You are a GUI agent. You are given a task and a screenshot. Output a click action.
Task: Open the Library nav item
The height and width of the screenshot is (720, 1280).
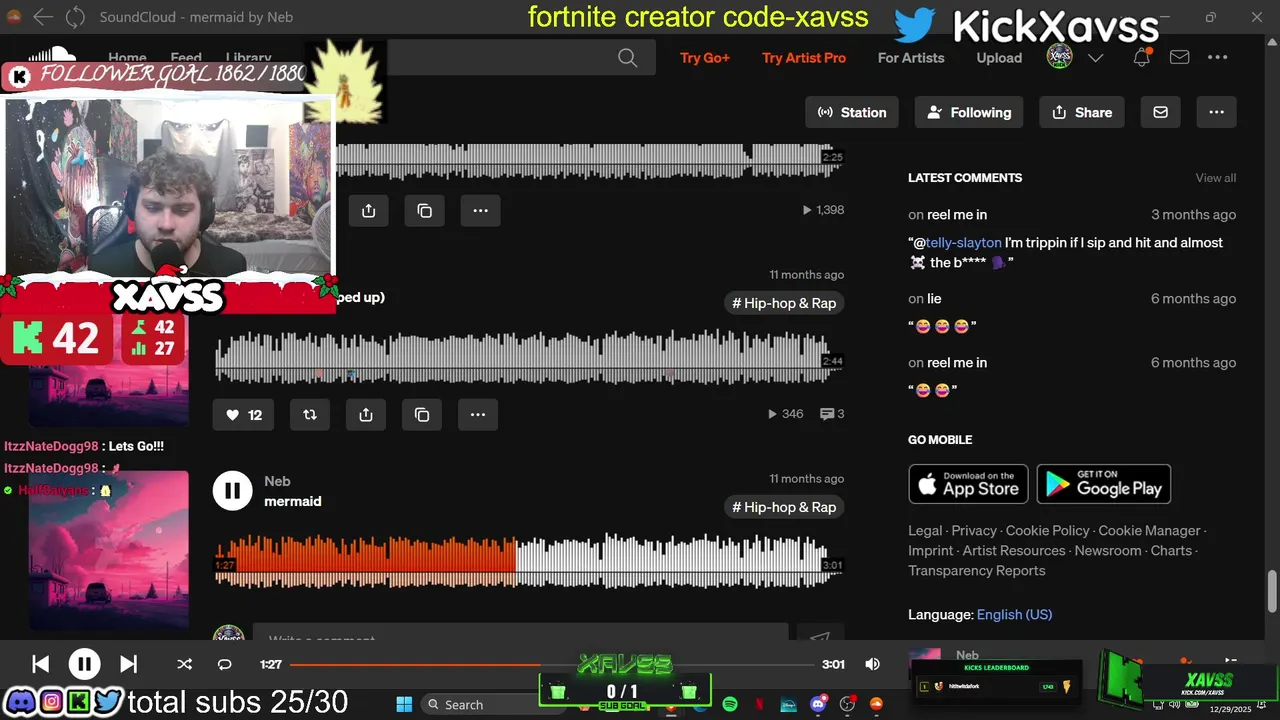click(x=248, y=57)
